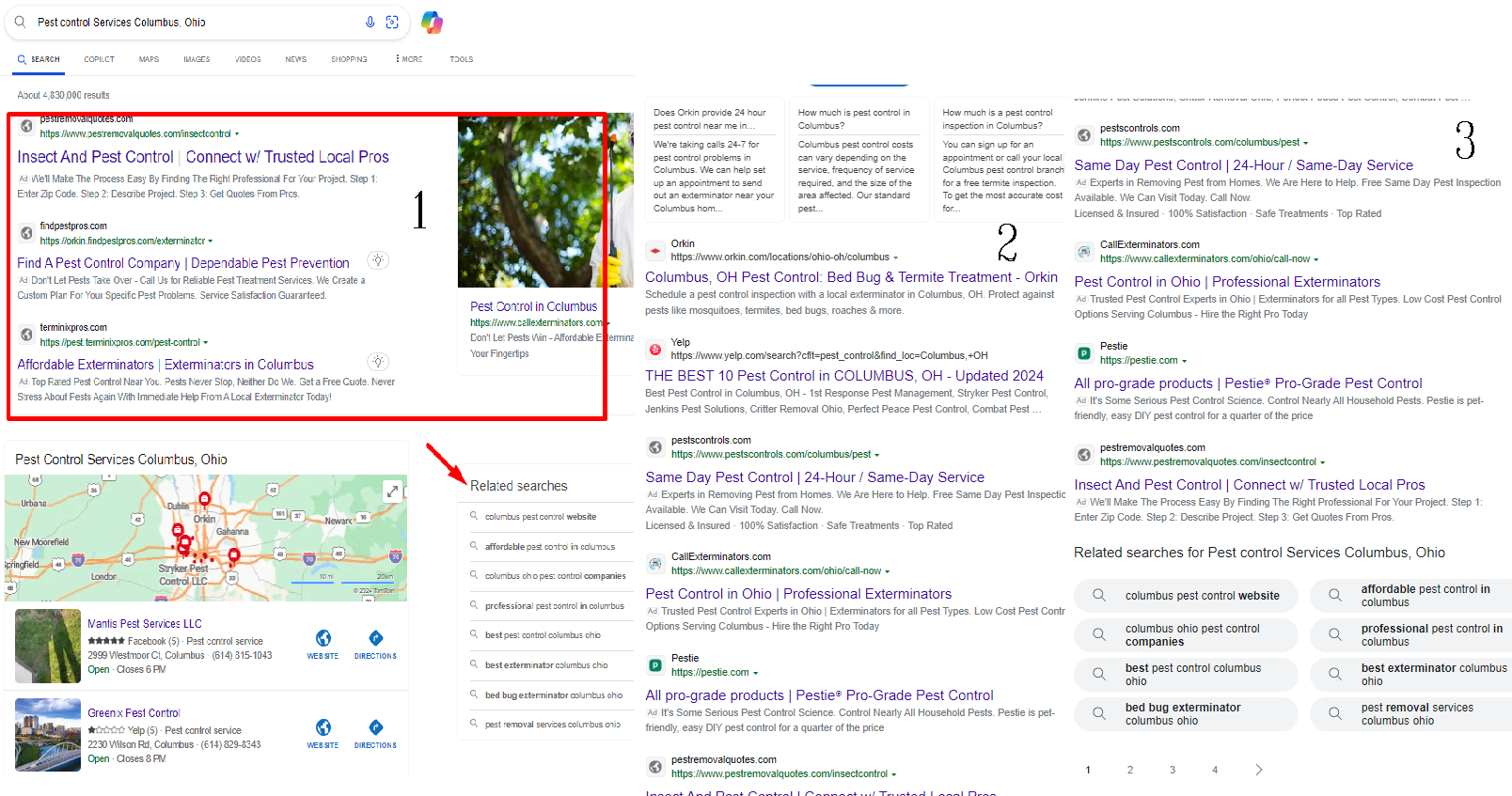Viewport: 1512px width, 796px height.
Task: Open dropdown beside pestremovalquotes URL in right column
Action: tap(1322, 462)
